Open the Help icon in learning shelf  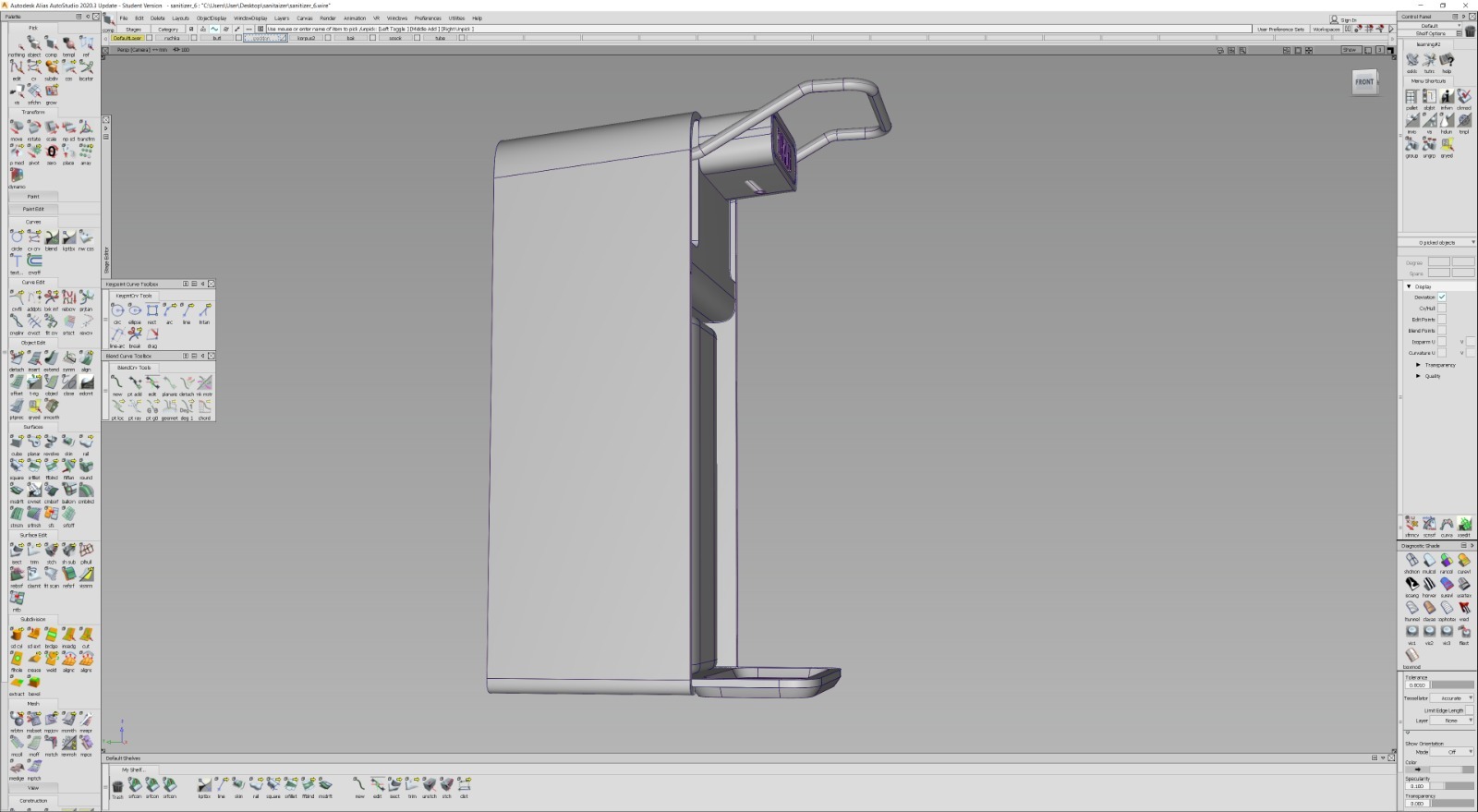point(1447,61)
